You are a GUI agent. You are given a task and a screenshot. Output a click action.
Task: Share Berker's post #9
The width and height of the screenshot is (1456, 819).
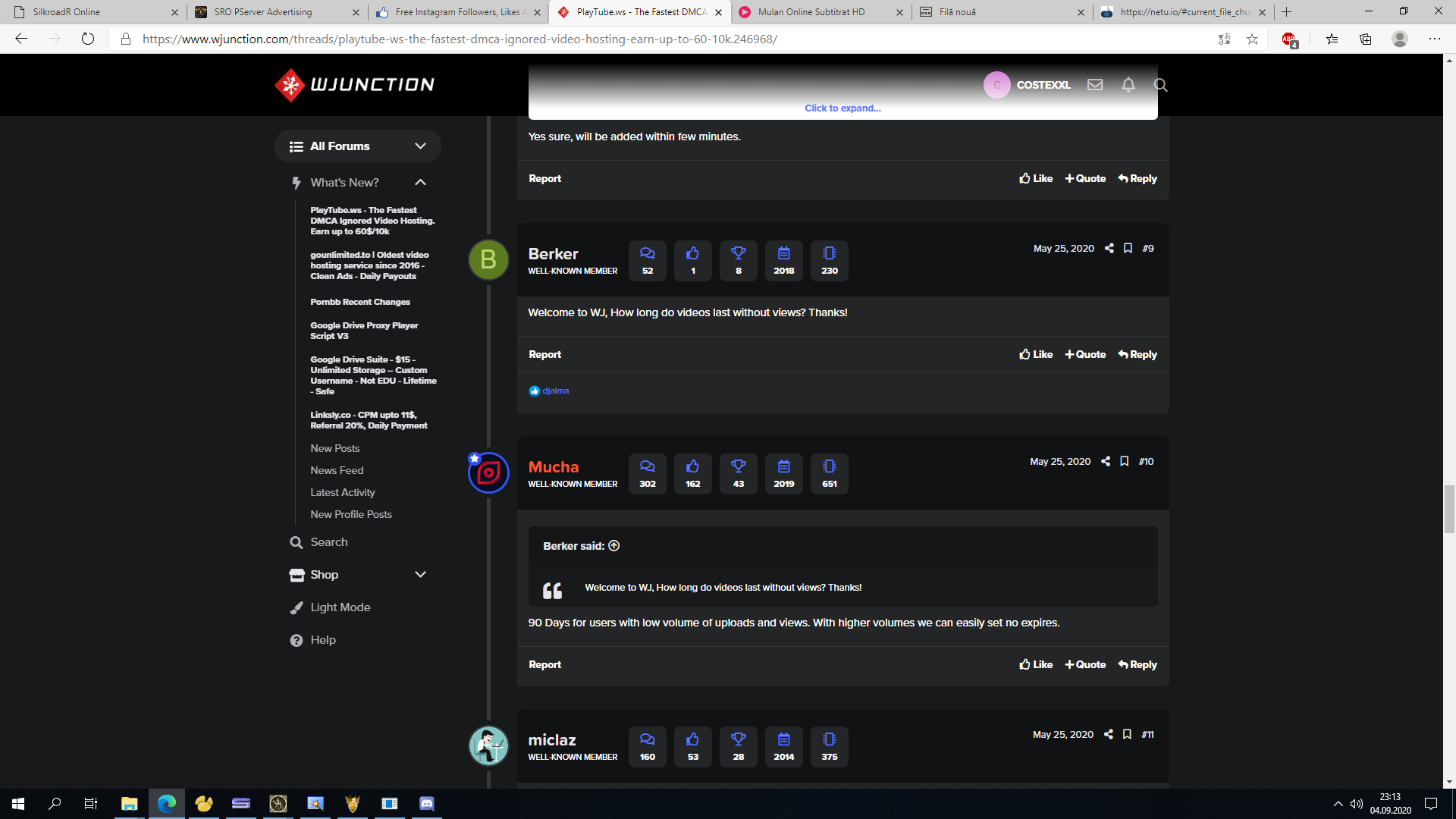[x=1109, y=249]
